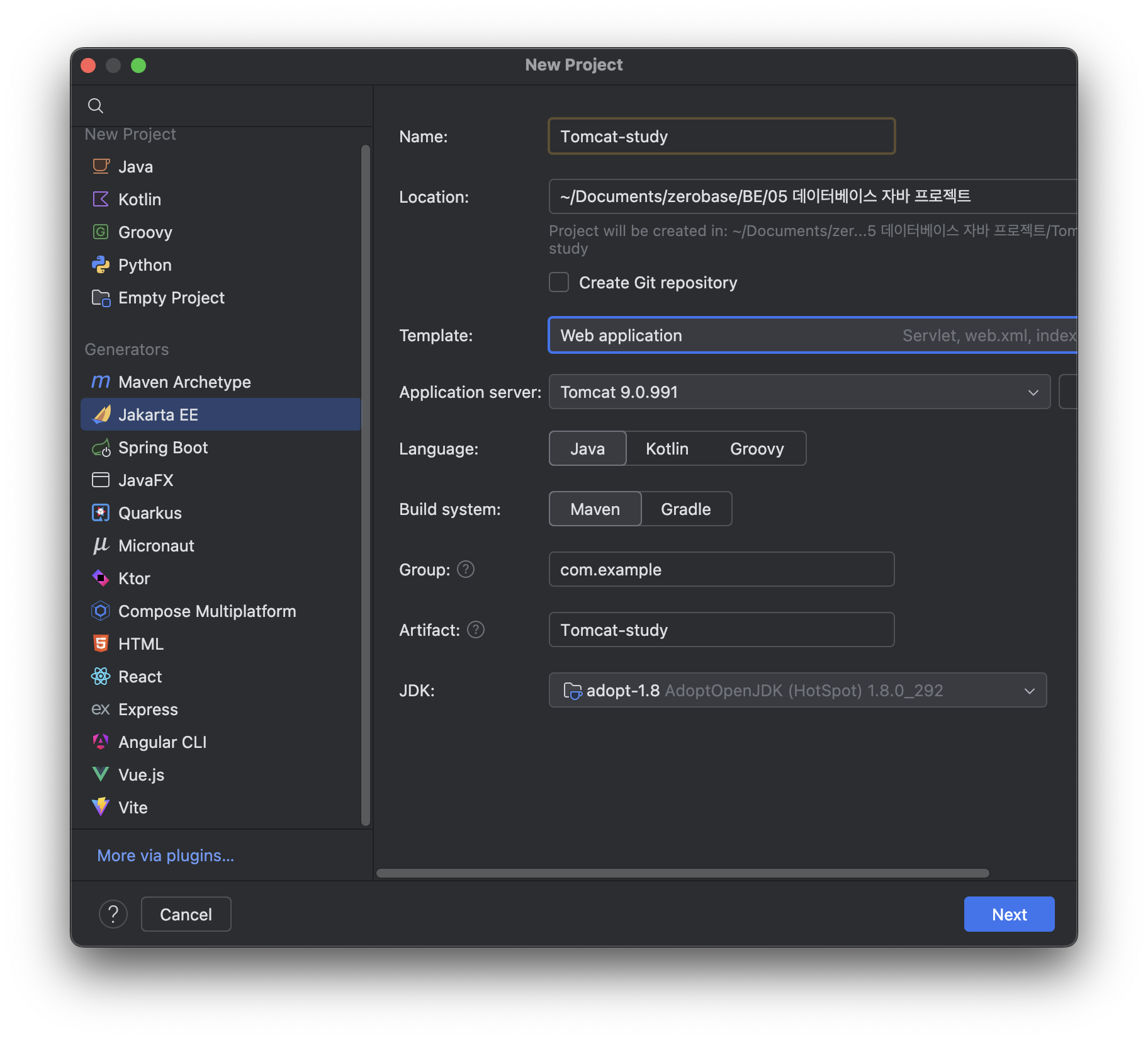Select Maven Archetype generator
The width and height of the screenshot is (1148, 1040).
[221, 382]
